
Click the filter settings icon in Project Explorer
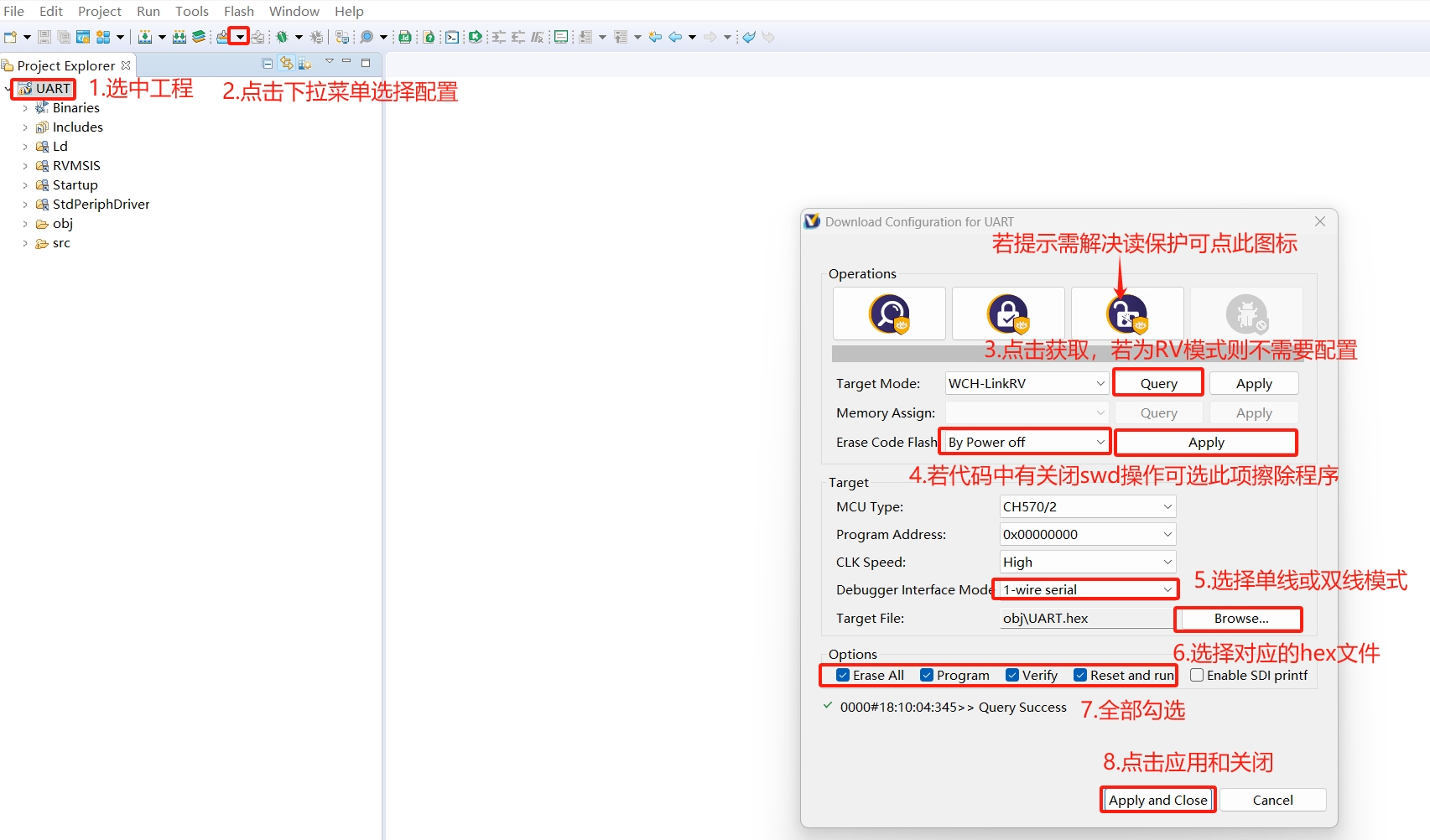[x=305, y=64]
